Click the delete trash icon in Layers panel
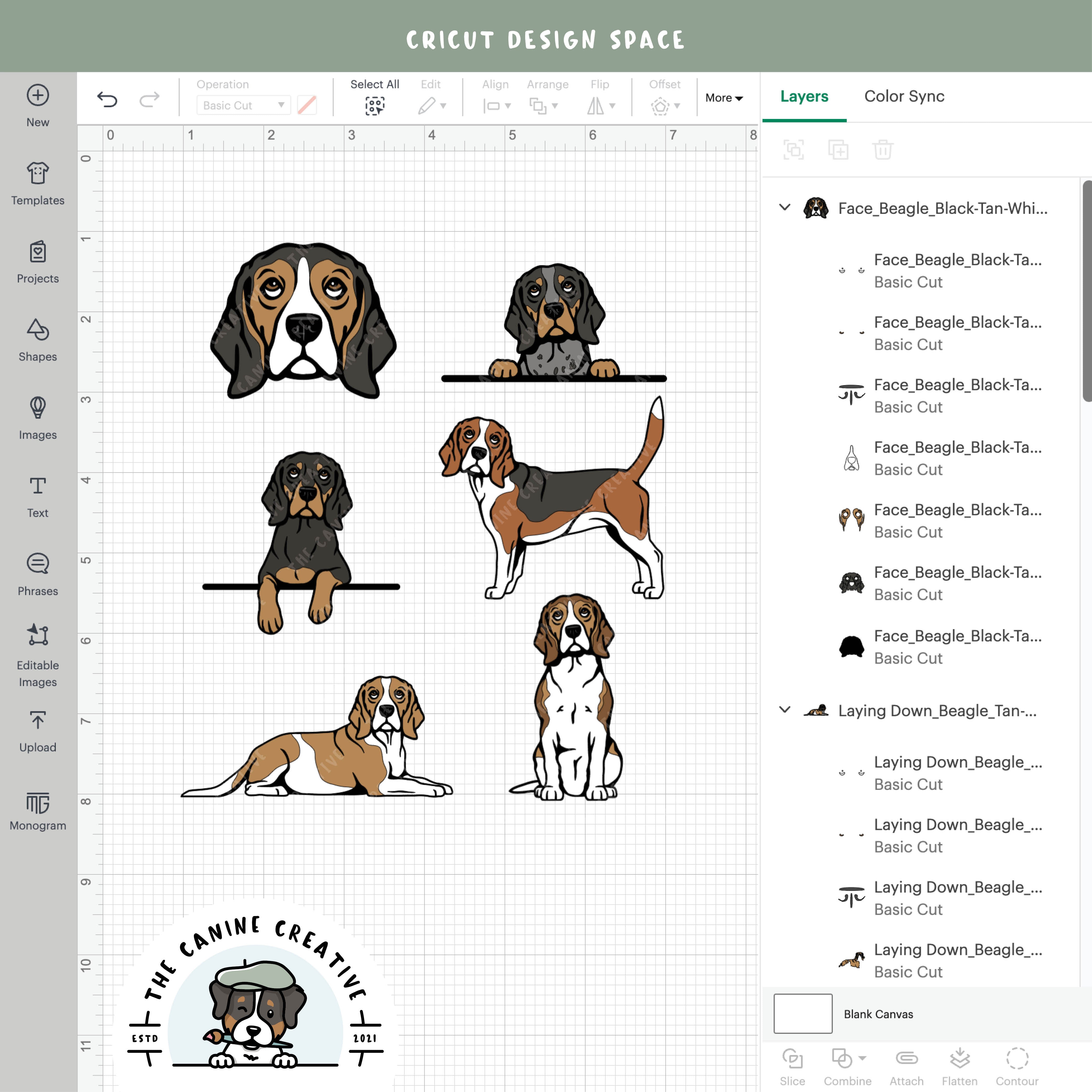 pos(882,150)
